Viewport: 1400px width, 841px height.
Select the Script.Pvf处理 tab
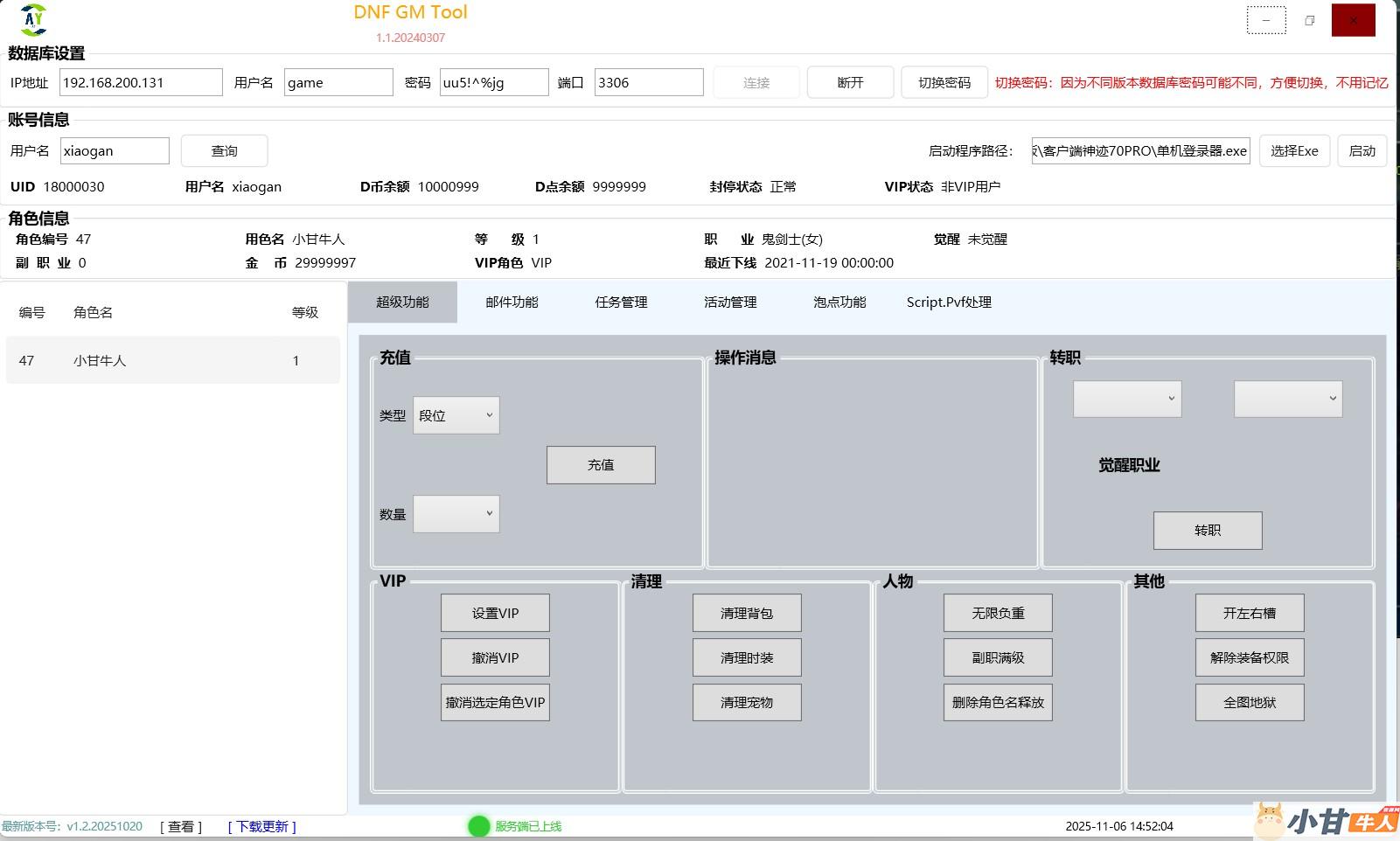point(949,302)
